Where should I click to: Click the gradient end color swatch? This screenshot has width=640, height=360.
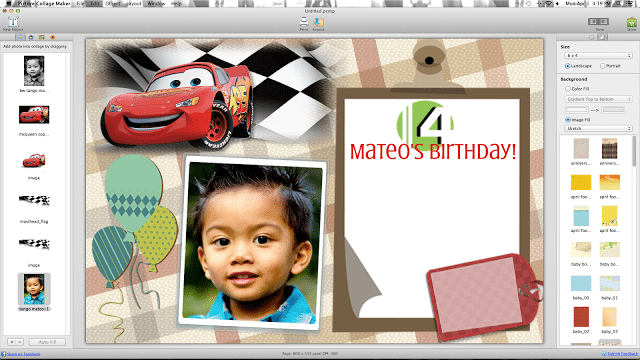click(x=613, y=109)
